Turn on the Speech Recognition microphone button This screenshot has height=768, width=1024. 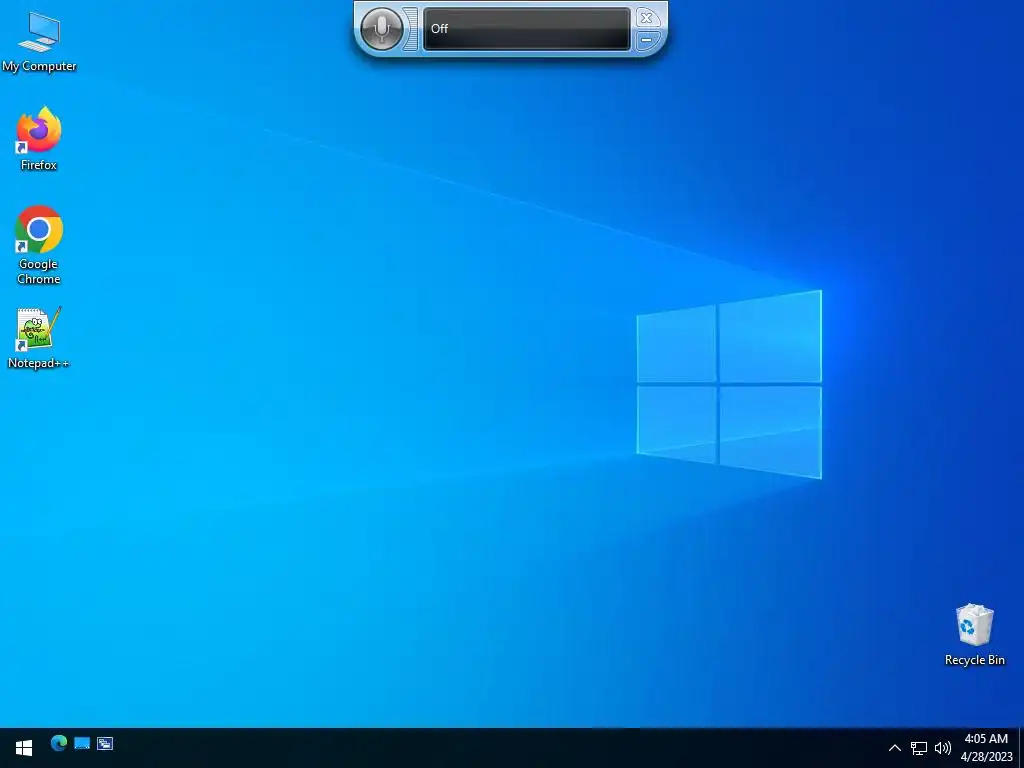(x=381, y=29)
